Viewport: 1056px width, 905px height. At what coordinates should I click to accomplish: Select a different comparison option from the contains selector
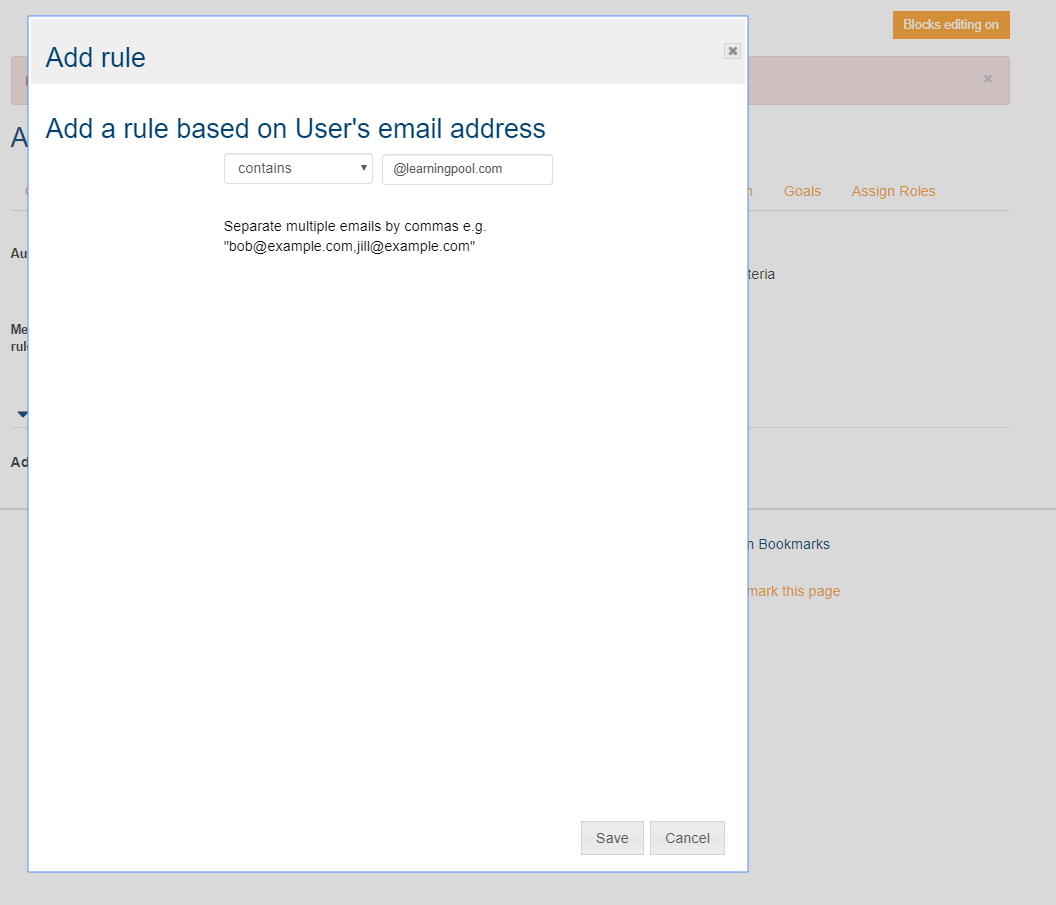[297, 168]
